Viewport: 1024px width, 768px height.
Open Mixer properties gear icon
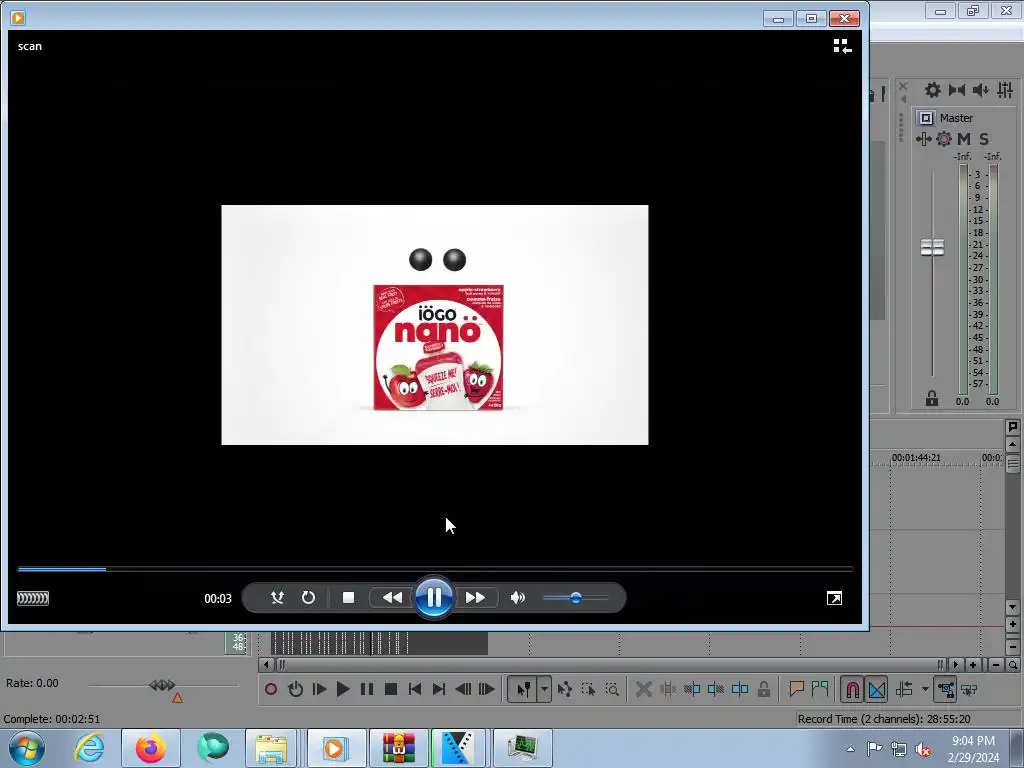(x=933, y=90)
